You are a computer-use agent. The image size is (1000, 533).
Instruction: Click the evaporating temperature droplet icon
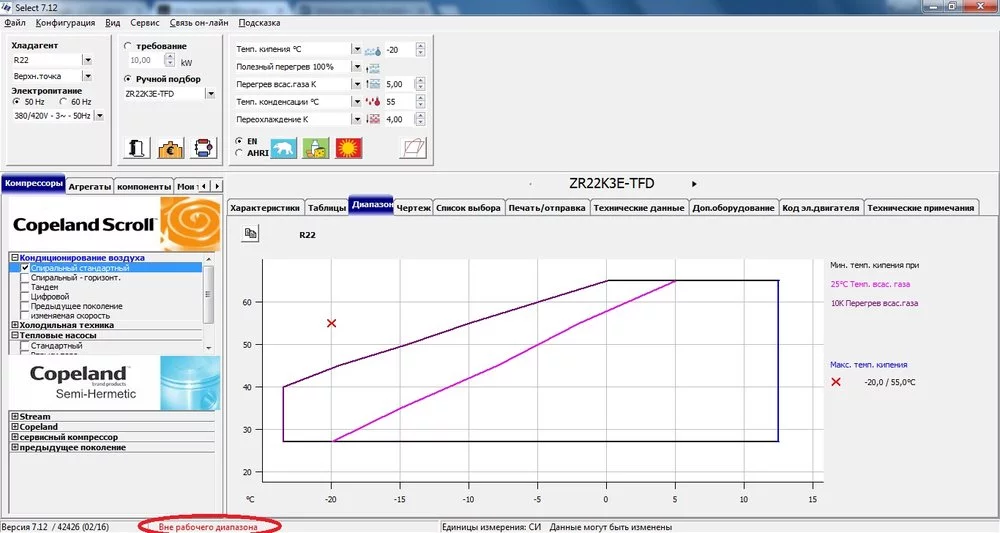tap(374, 50)
